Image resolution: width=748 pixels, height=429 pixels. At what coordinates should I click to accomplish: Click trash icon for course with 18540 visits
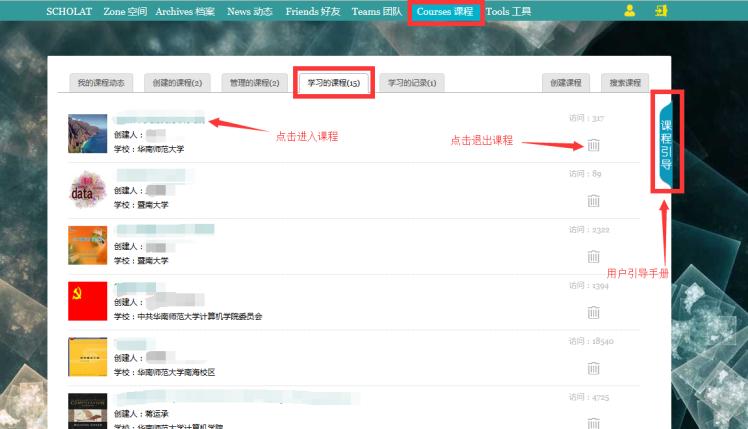pyautogui.click(x=594, y=368)
